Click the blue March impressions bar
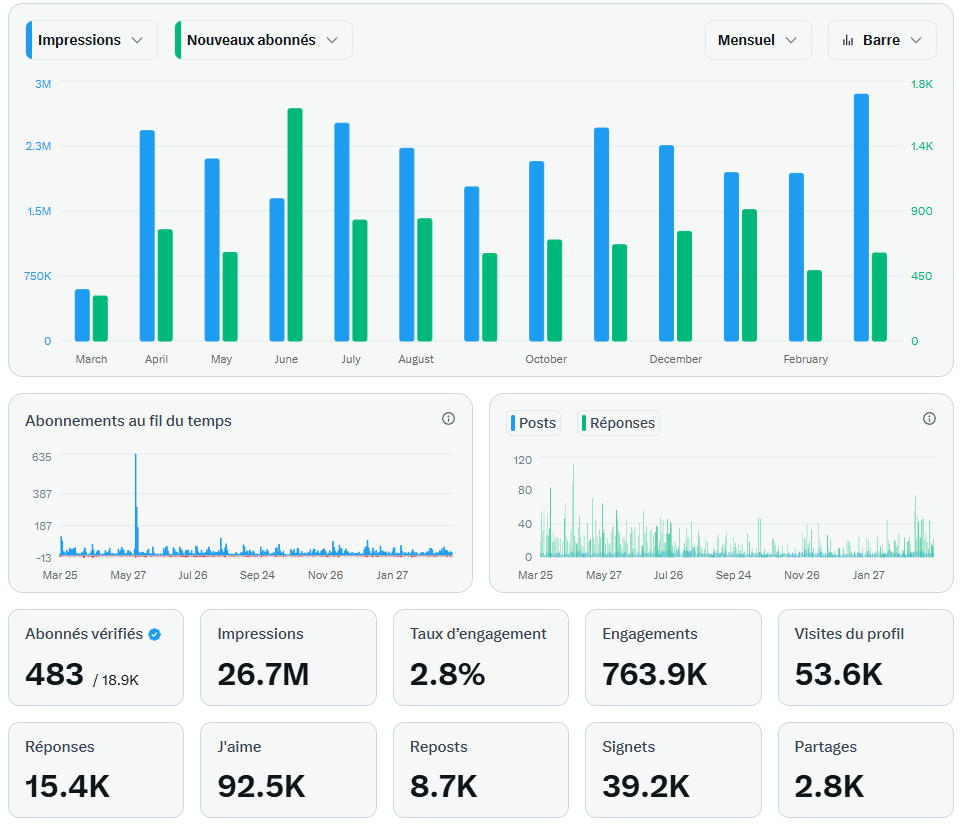The width and height of the screenshot is (966, 825). coord(83,315)
